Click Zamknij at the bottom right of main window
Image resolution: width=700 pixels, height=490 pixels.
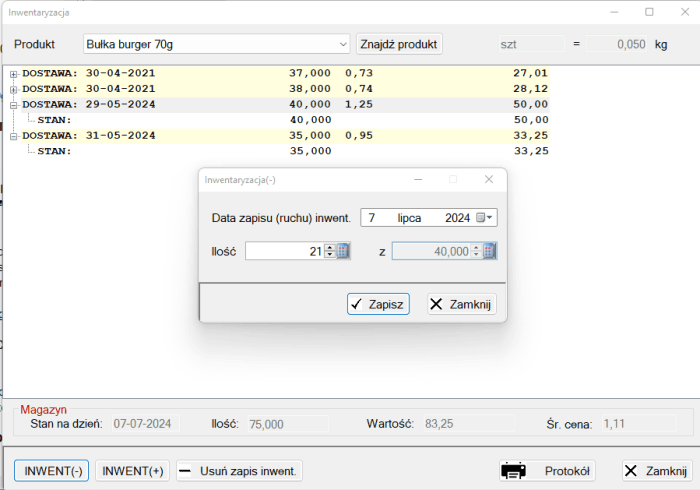point(656,471)
